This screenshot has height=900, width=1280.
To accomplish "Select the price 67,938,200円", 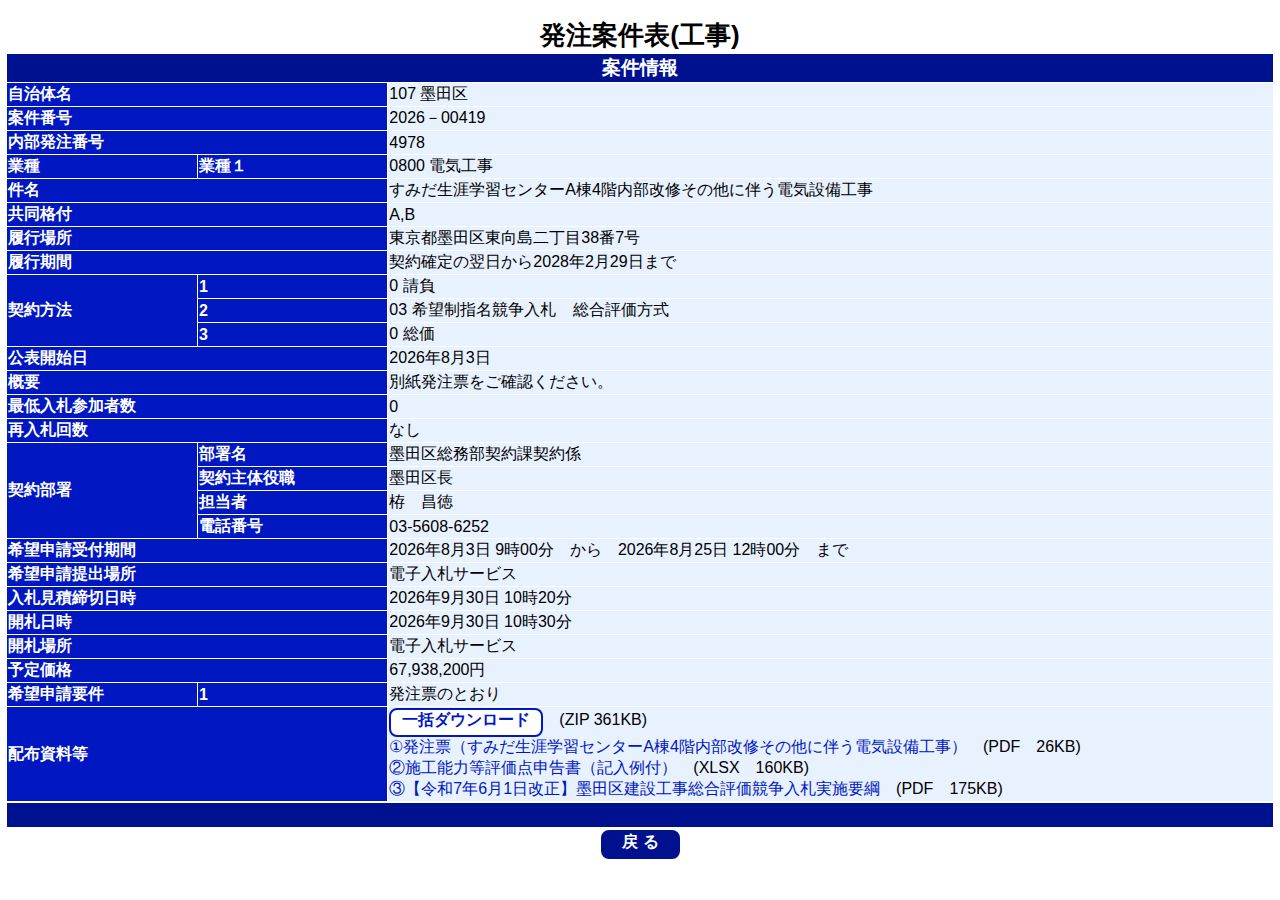I will (x=437, y=670).
